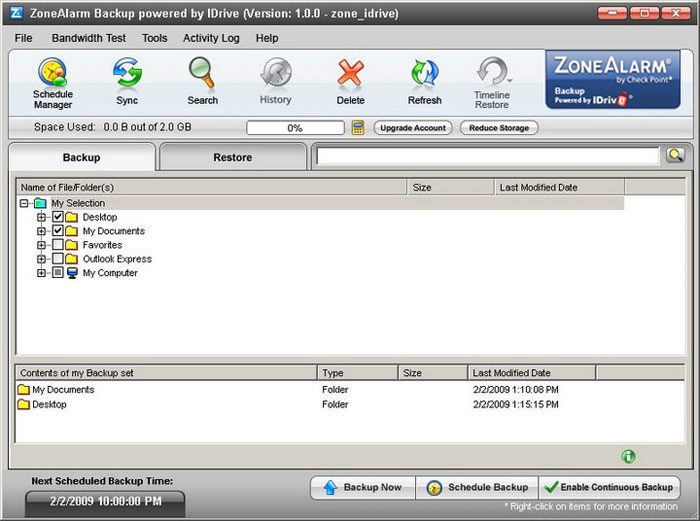Open the Schedule Manager tool

(53, 83)
